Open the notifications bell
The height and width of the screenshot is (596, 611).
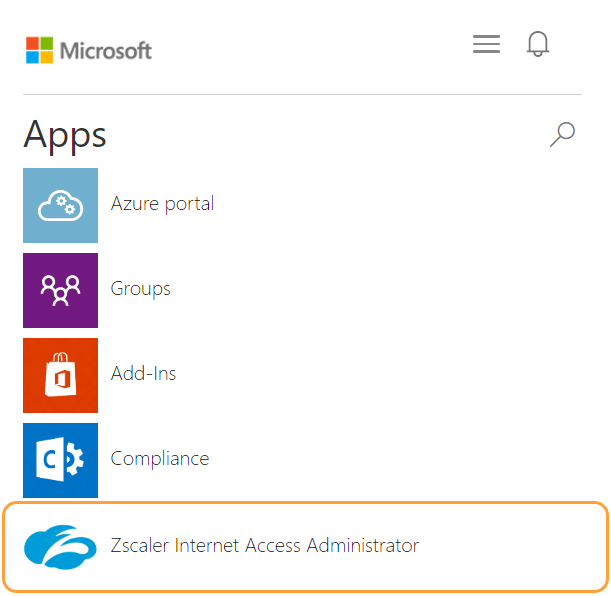537,44
